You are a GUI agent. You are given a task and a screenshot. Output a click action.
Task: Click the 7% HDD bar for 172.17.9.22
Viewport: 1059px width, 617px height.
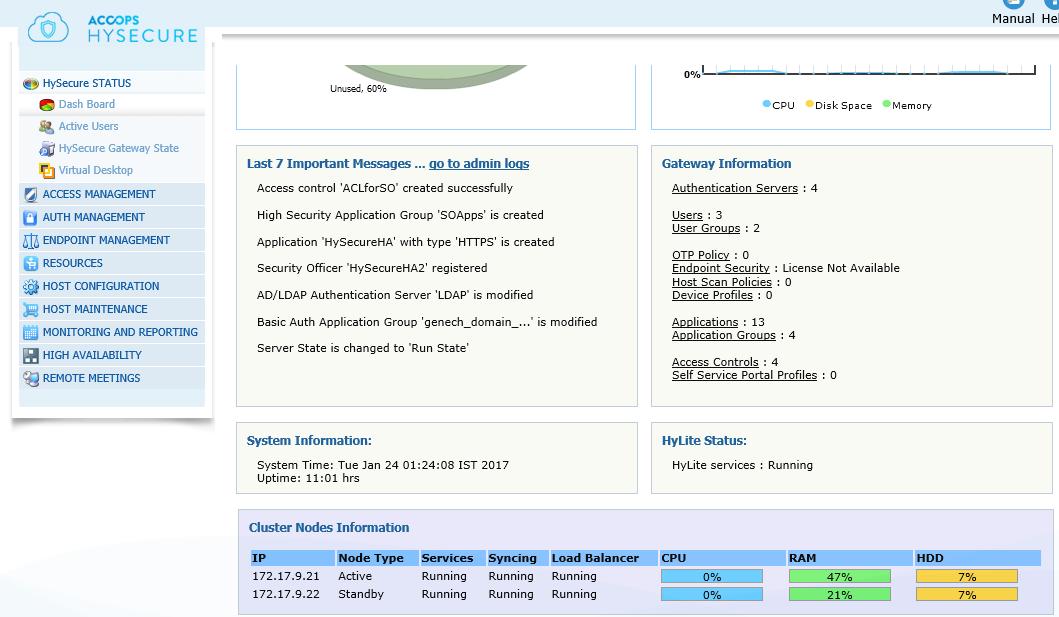point(966,595)
